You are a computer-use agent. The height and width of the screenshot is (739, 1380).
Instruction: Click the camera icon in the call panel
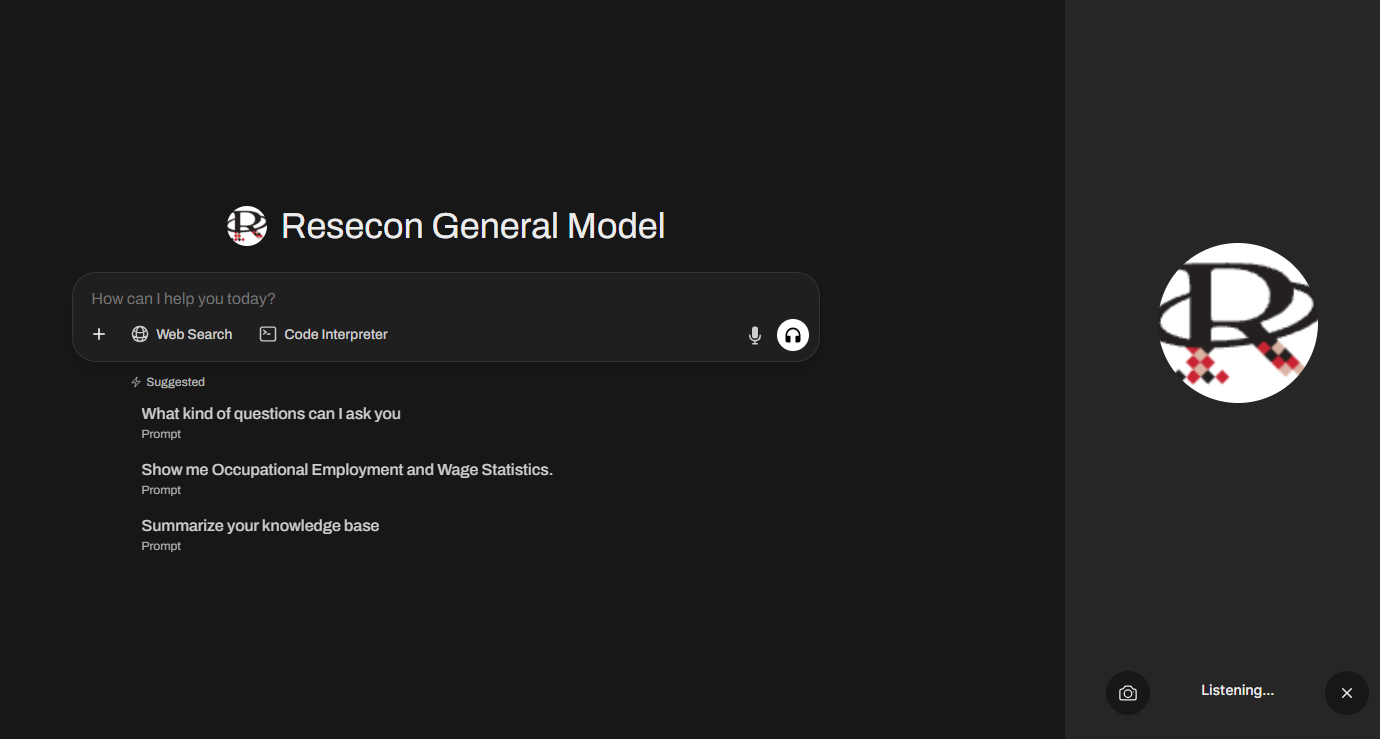(1127, 692)
